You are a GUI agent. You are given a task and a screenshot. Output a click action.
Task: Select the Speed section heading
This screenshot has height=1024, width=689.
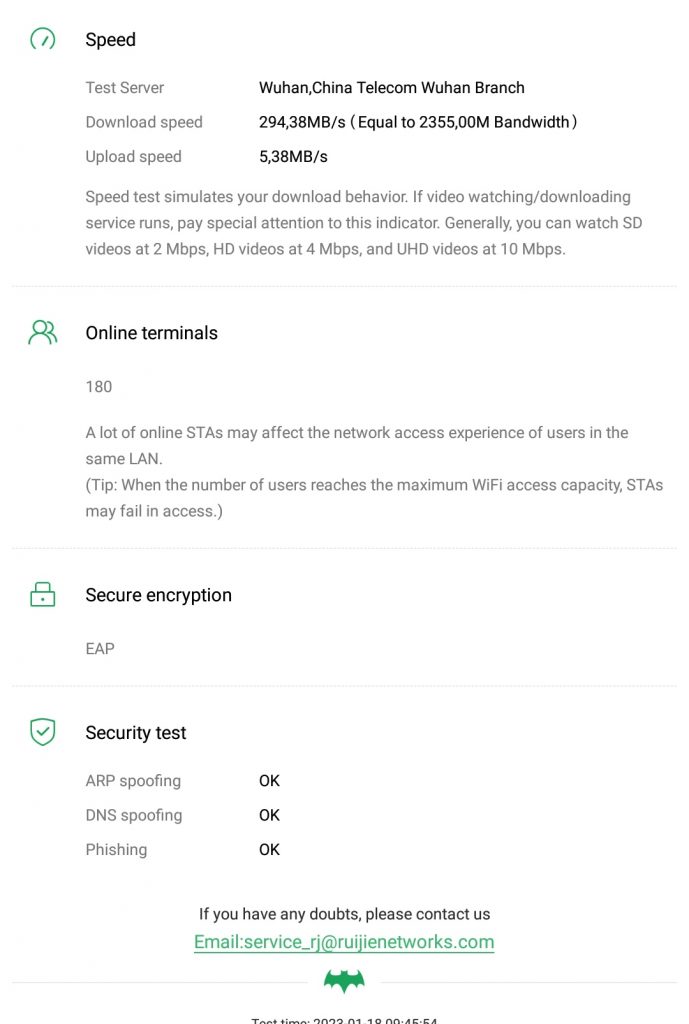110,40
